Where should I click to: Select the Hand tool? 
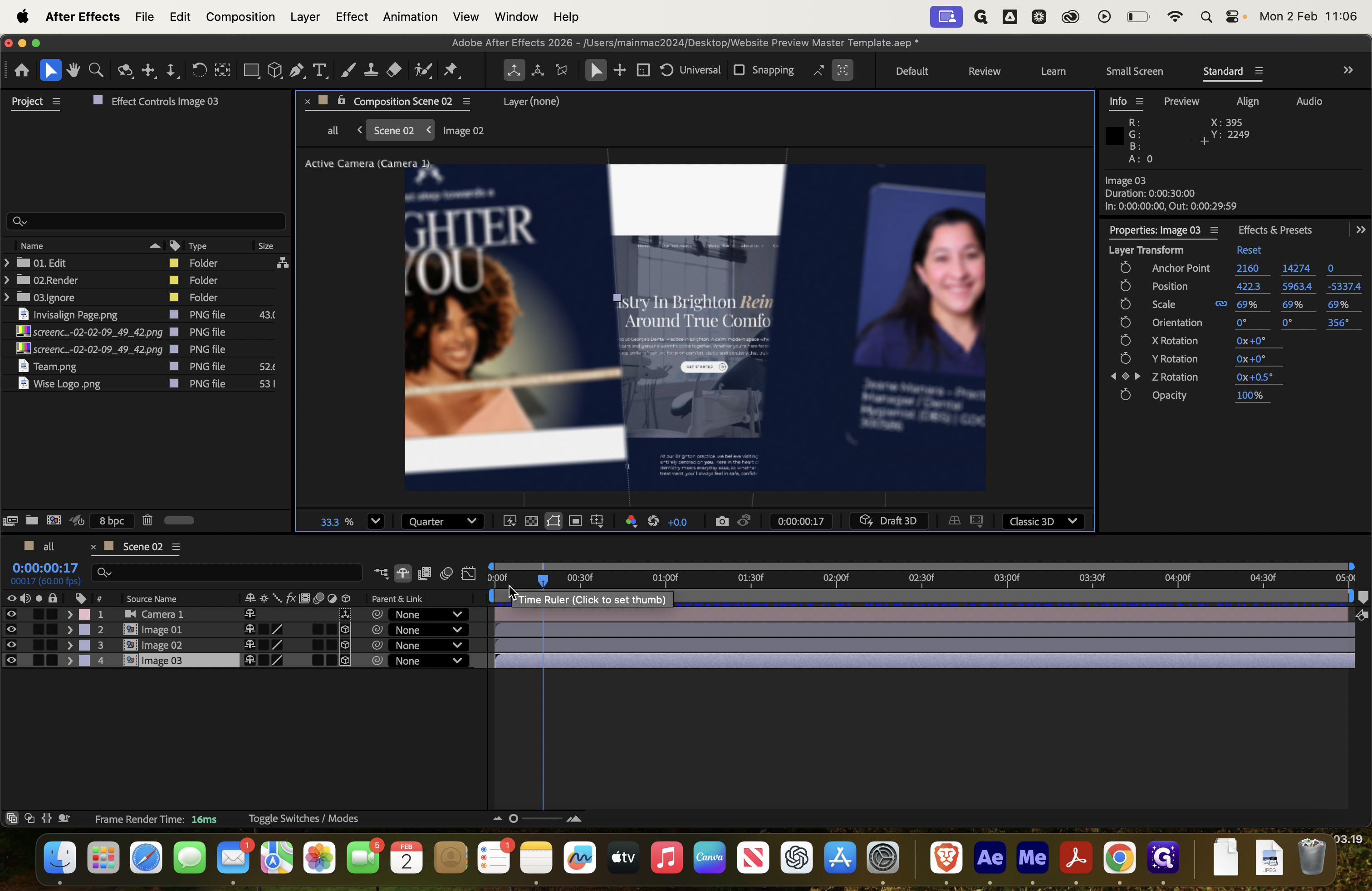point(73,70)
